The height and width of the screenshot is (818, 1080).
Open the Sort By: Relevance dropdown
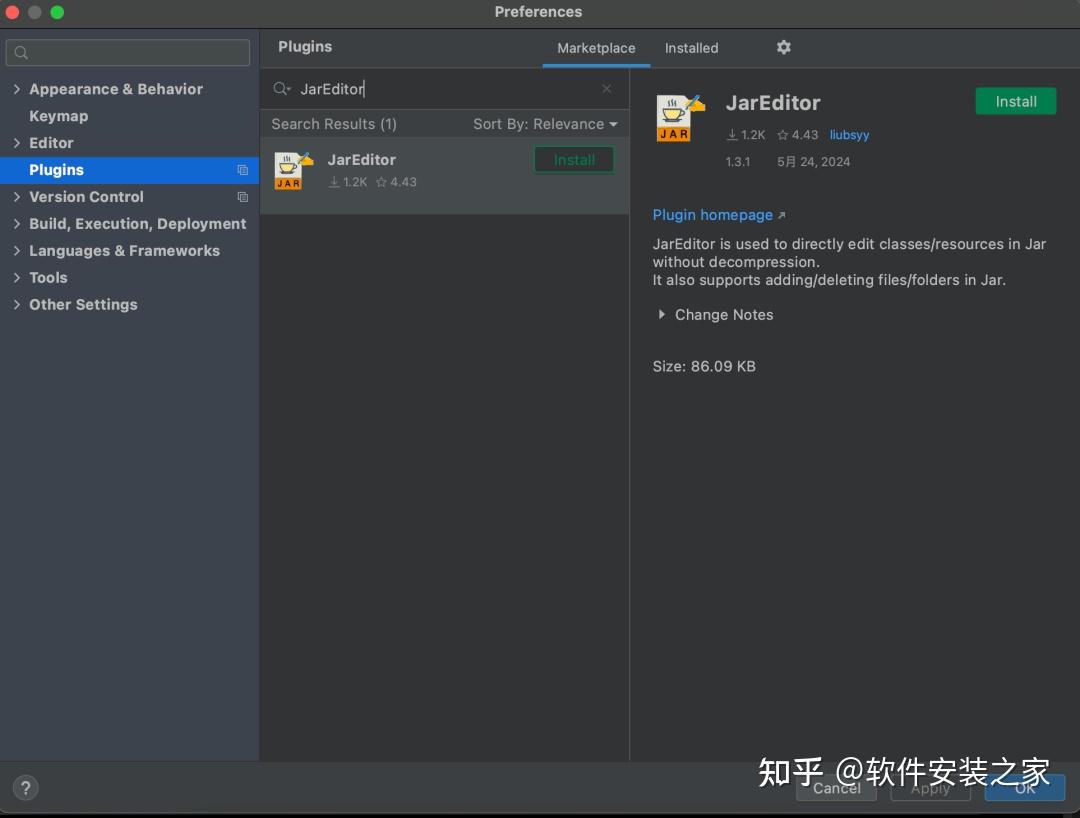click(x=545, y=124)
